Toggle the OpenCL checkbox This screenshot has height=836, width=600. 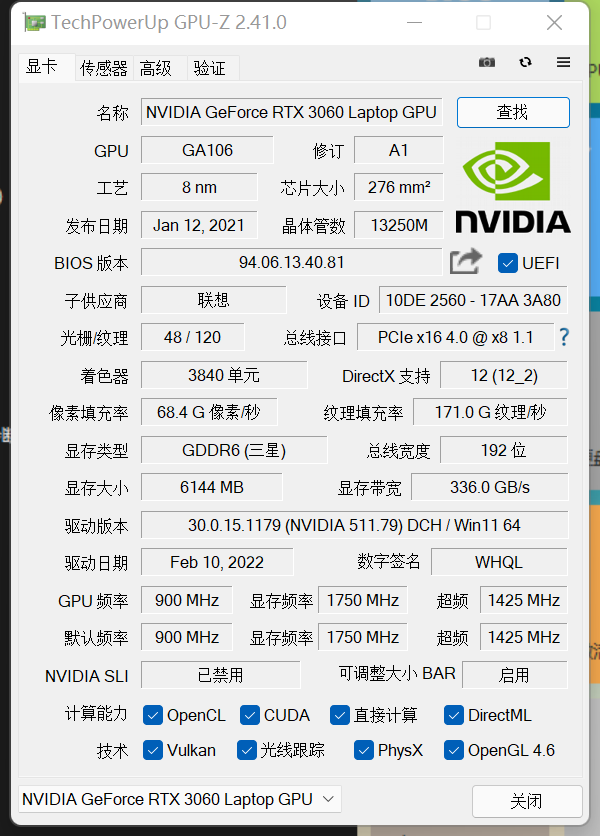tap(153, 715)
